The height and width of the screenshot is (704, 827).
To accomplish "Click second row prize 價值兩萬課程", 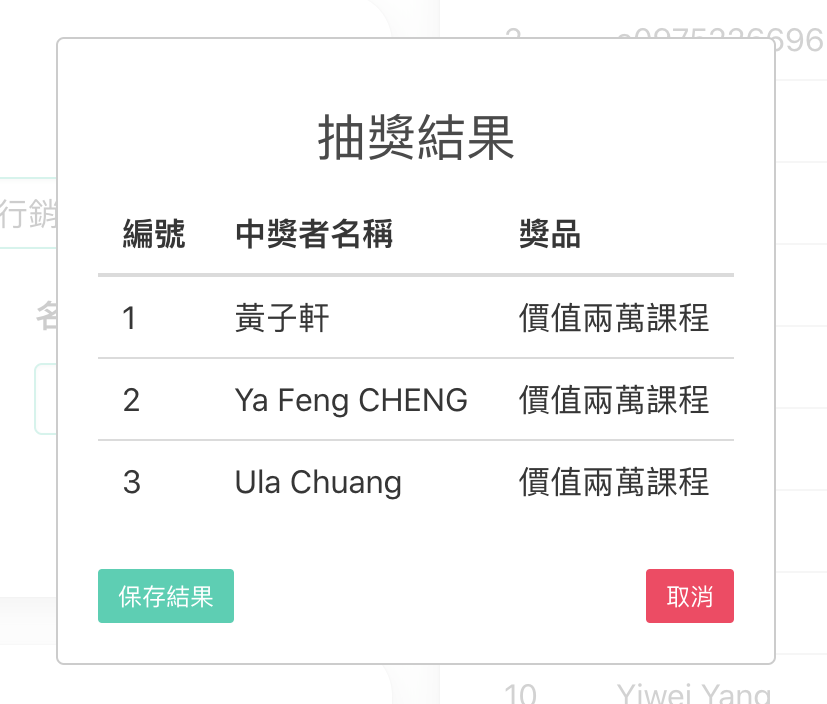I will 614,400.
